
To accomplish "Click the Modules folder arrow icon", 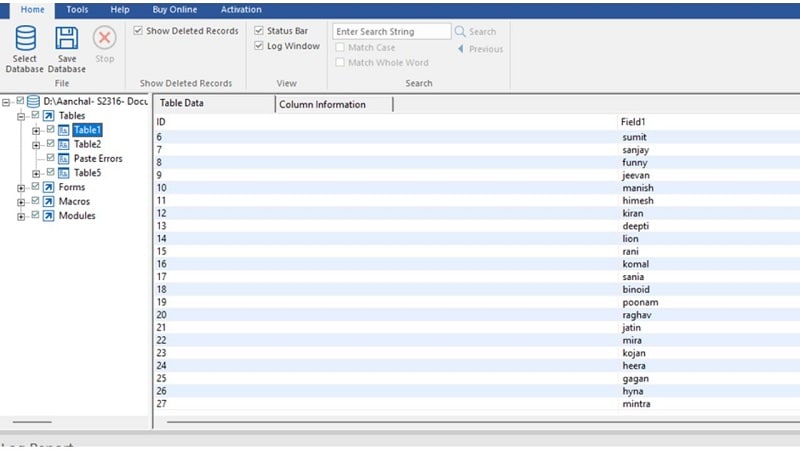I will click(x=48, y=216).
